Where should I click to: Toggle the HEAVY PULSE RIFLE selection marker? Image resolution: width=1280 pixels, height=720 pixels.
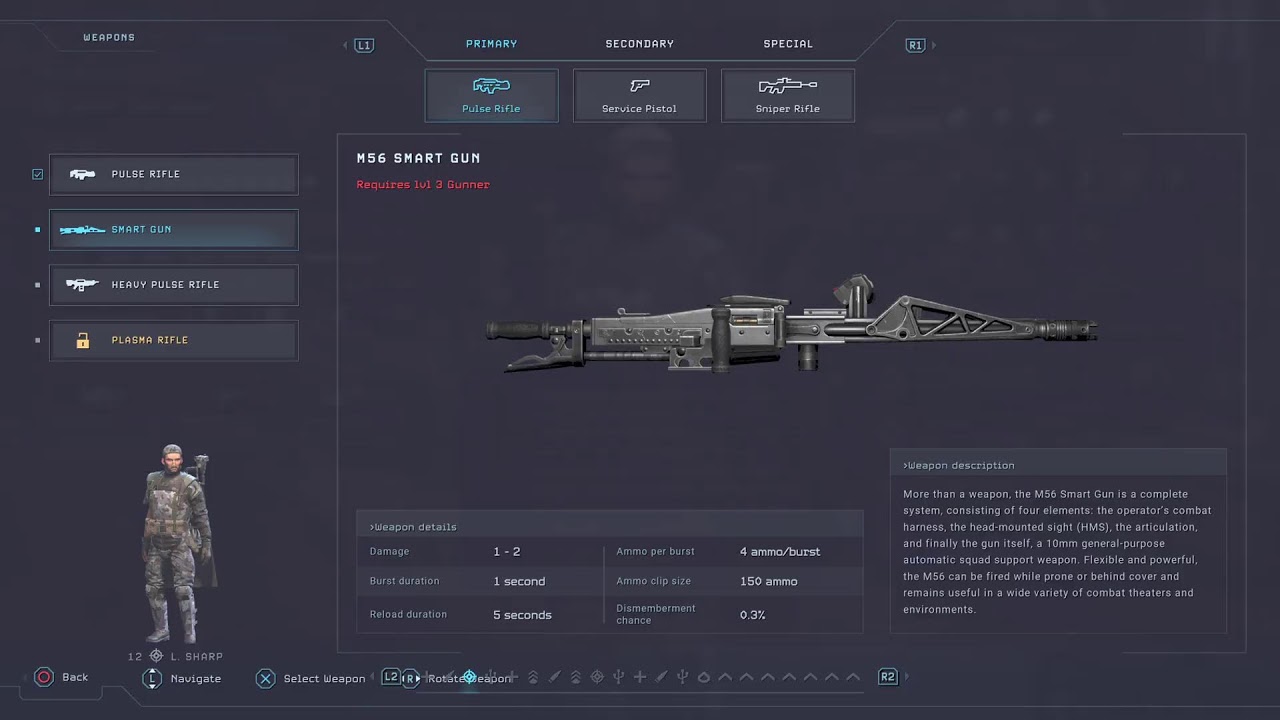pyautogui.click(x=38, y=285)
